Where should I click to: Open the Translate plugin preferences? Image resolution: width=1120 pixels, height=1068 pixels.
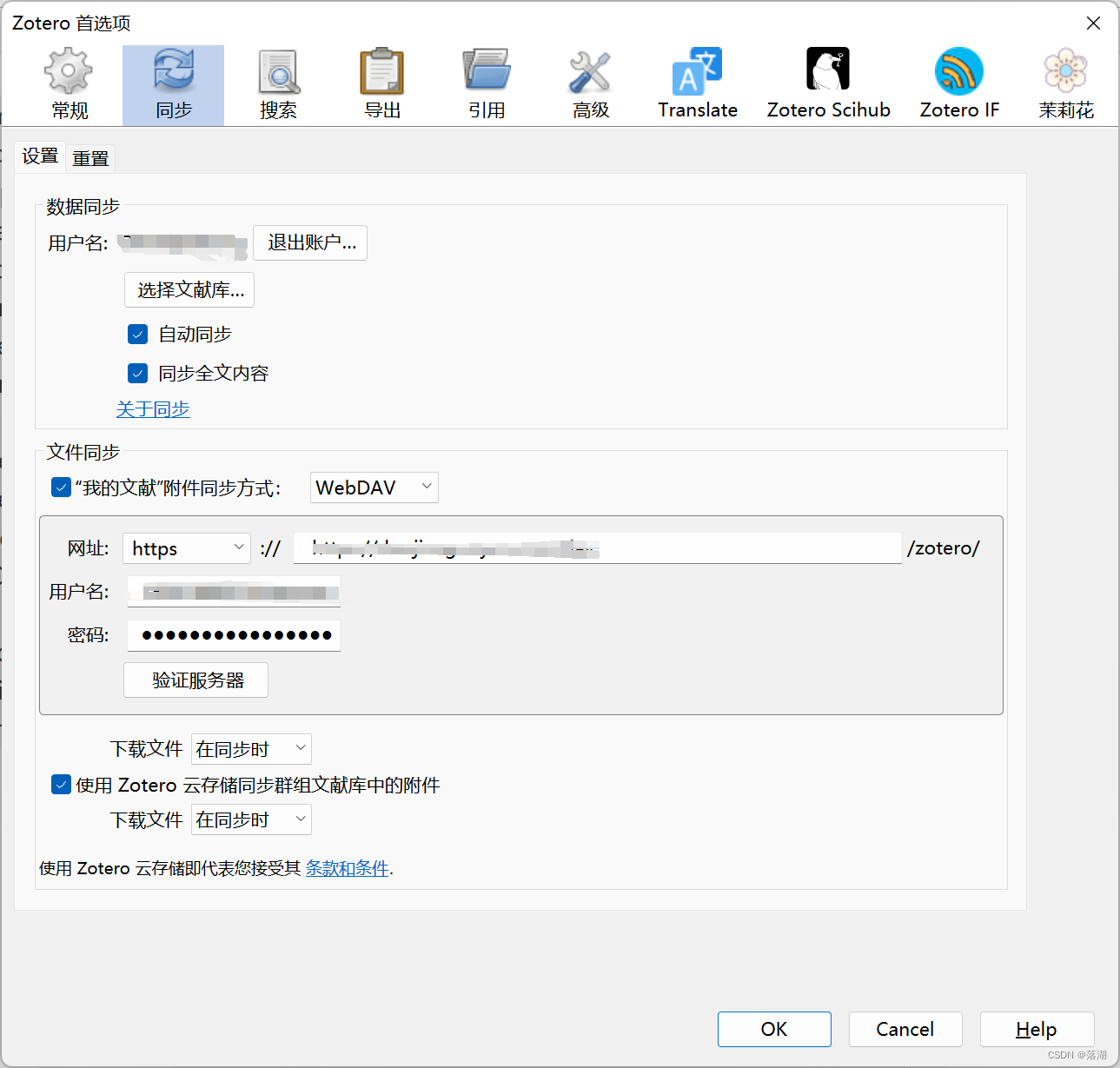click(698, 85)
